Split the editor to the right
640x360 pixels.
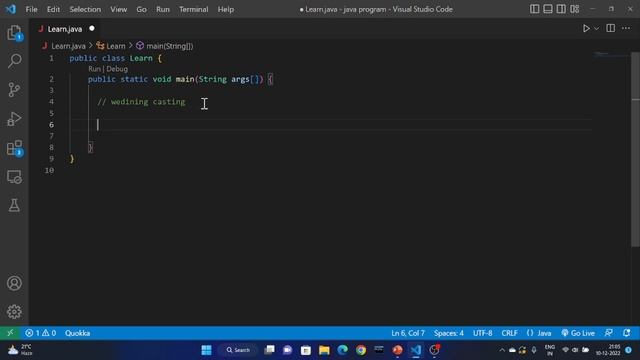(x=611, y=28)
